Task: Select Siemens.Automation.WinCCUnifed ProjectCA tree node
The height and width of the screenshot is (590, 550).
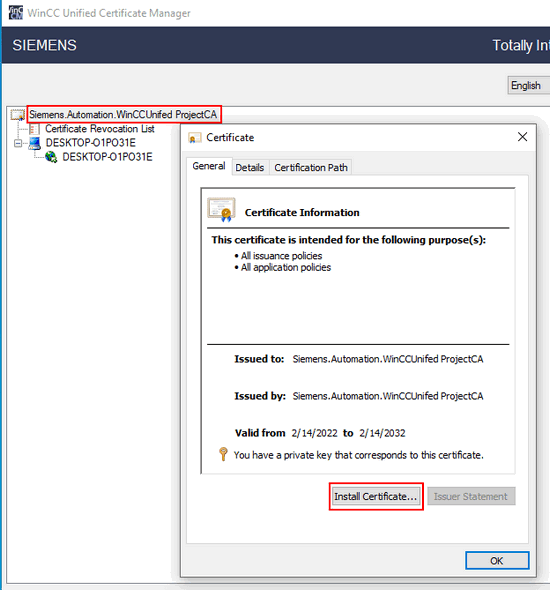Action: 123,114
